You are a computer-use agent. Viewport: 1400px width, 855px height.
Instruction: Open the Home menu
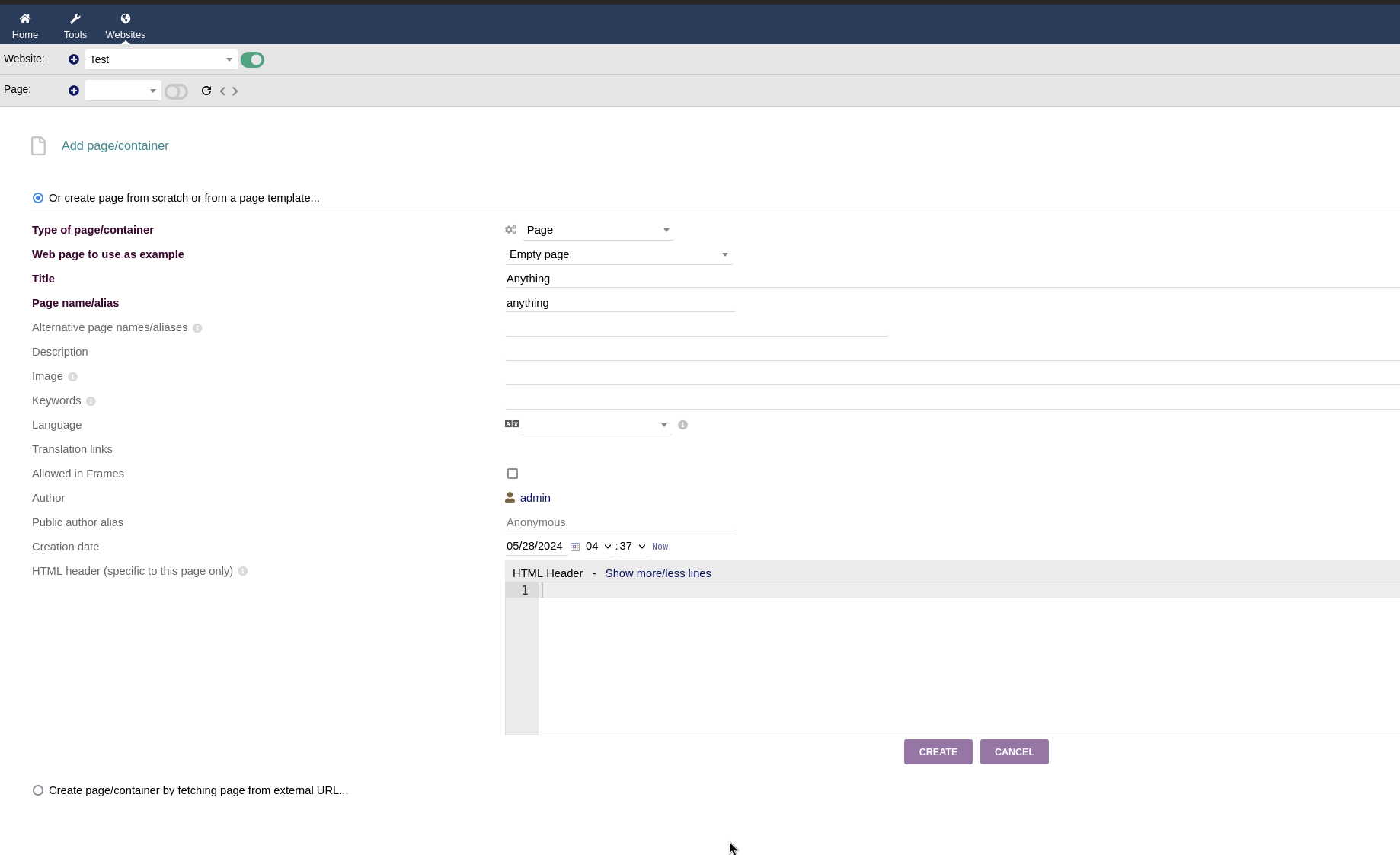point(25,26)
